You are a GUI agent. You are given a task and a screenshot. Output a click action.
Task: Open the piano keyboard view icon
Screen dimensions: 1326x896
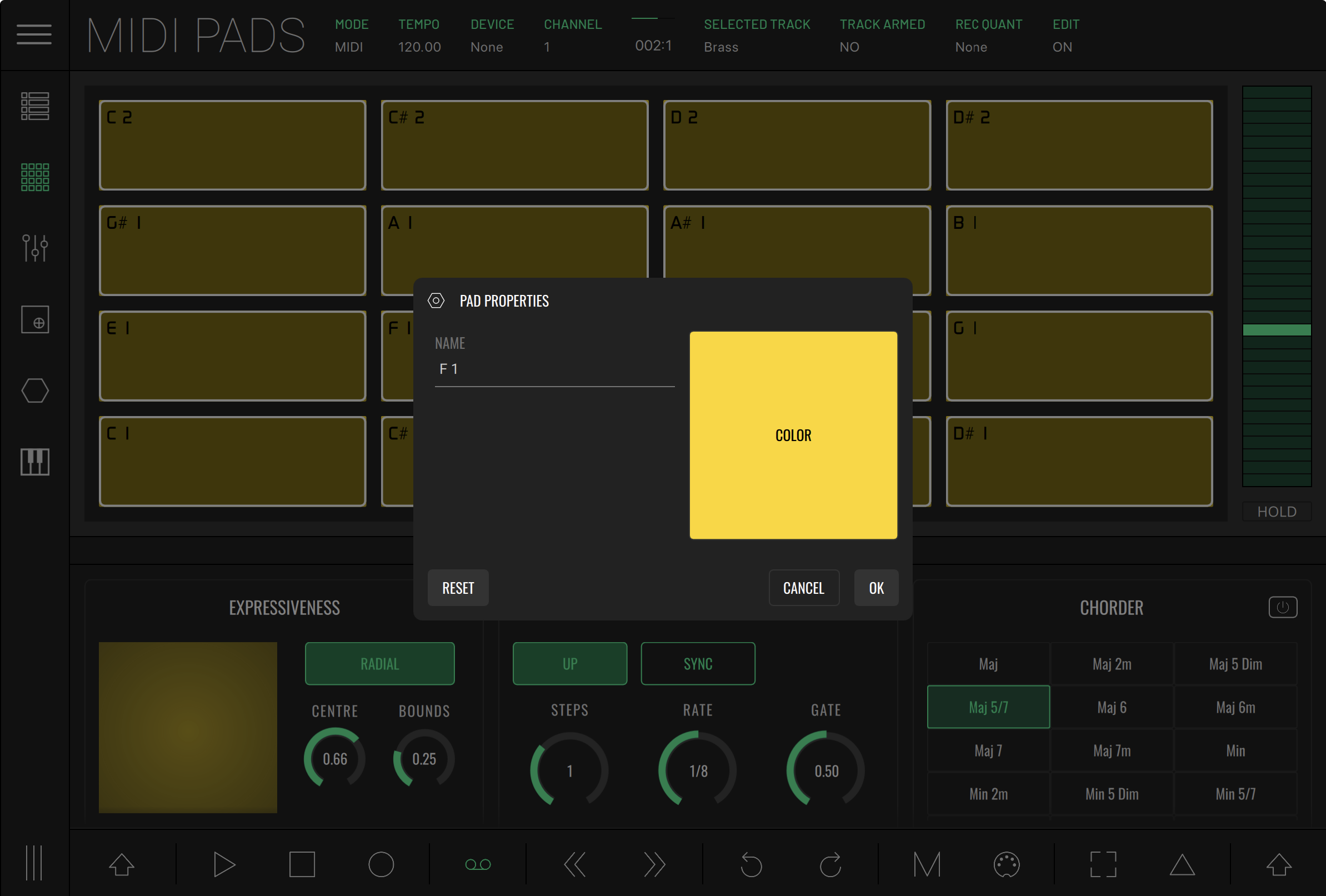coord(35,462)
